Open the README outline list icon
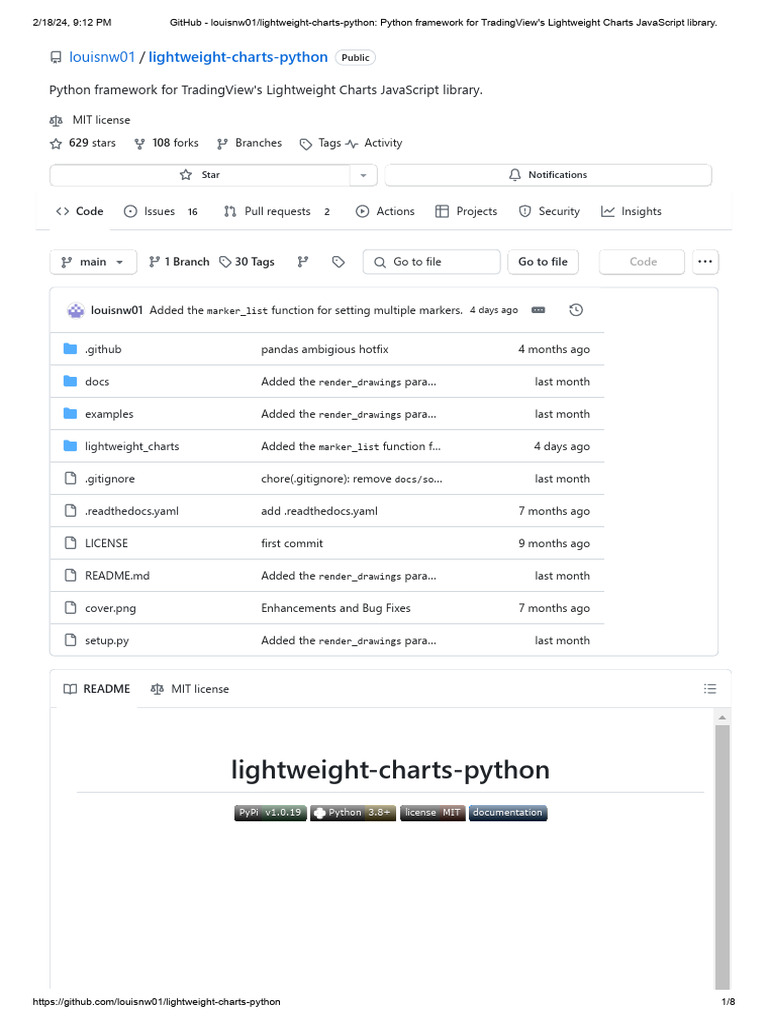The height and width of the screenshot is (1024, 768). tap(710, 689)
